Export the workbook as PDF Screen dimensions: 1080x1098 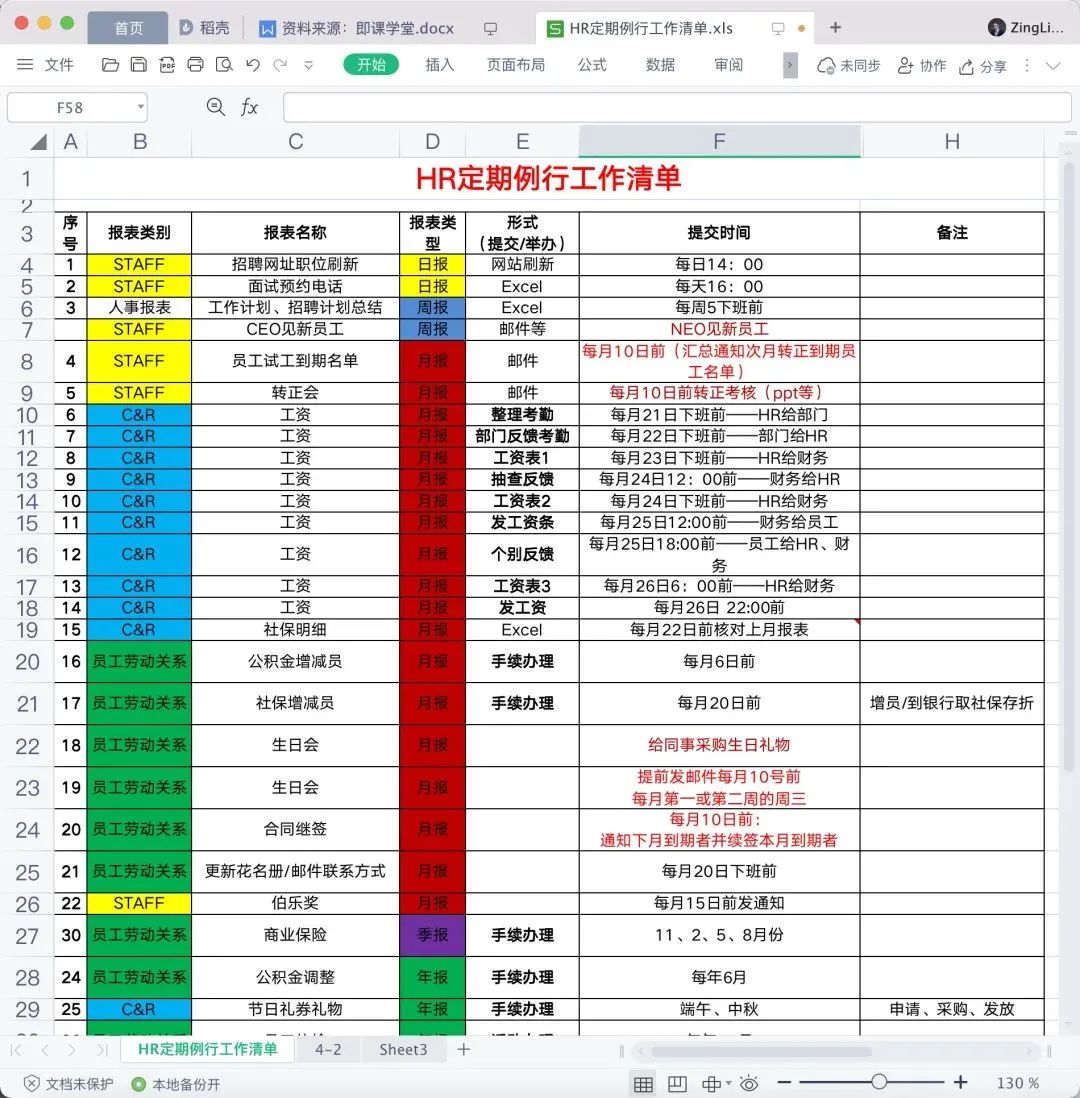point(167,65)
